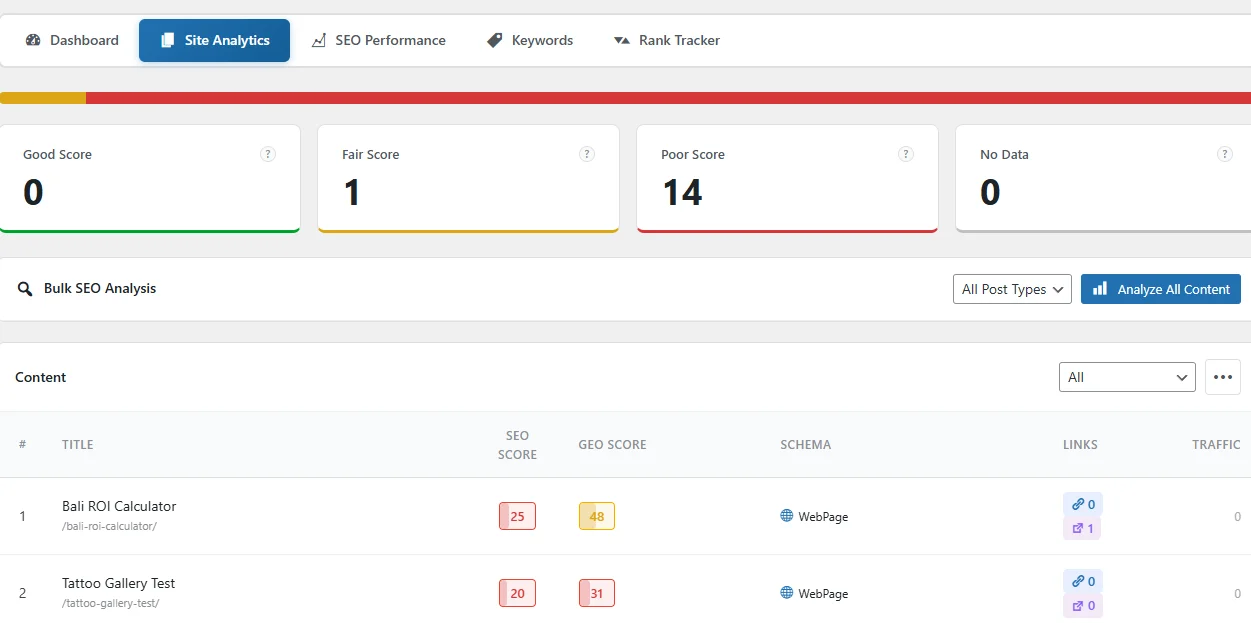
Task: Click the help question mark on Good Score card
Action: pyautogui.click(x=268, y=154)
